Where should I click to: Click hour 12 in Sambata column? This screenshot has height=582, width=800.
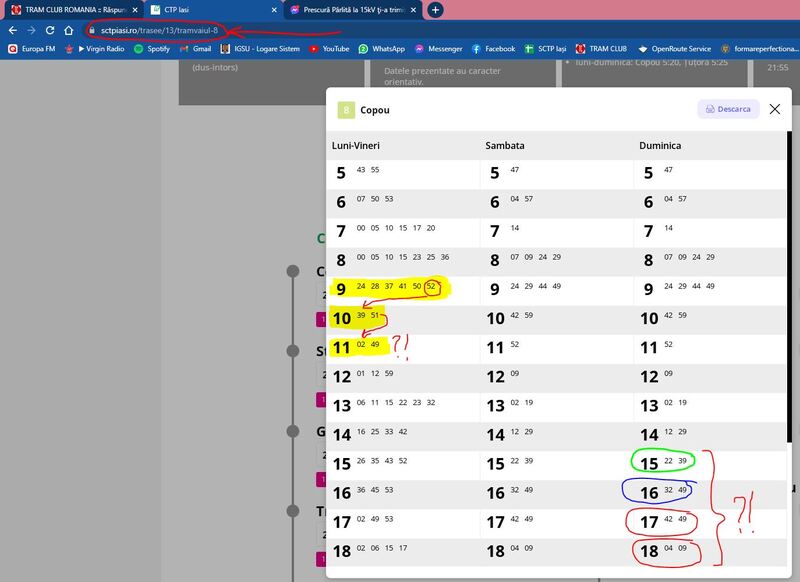tap(495, 377)
